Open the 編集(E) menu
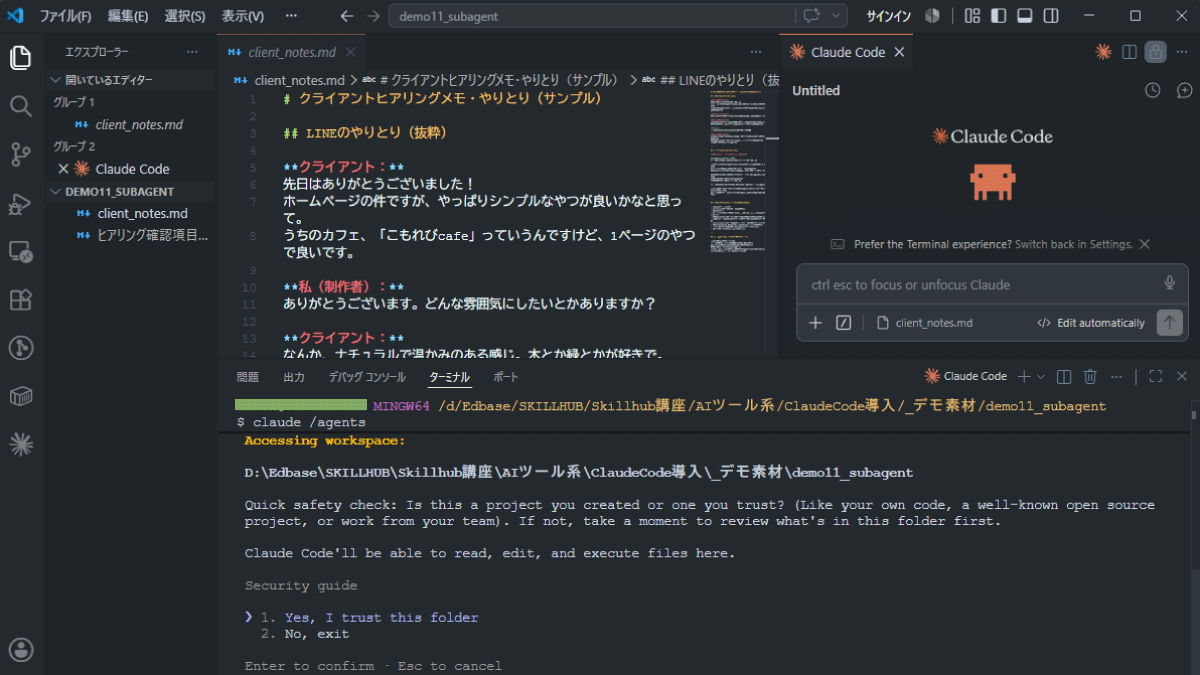 (x=127, y=16)
